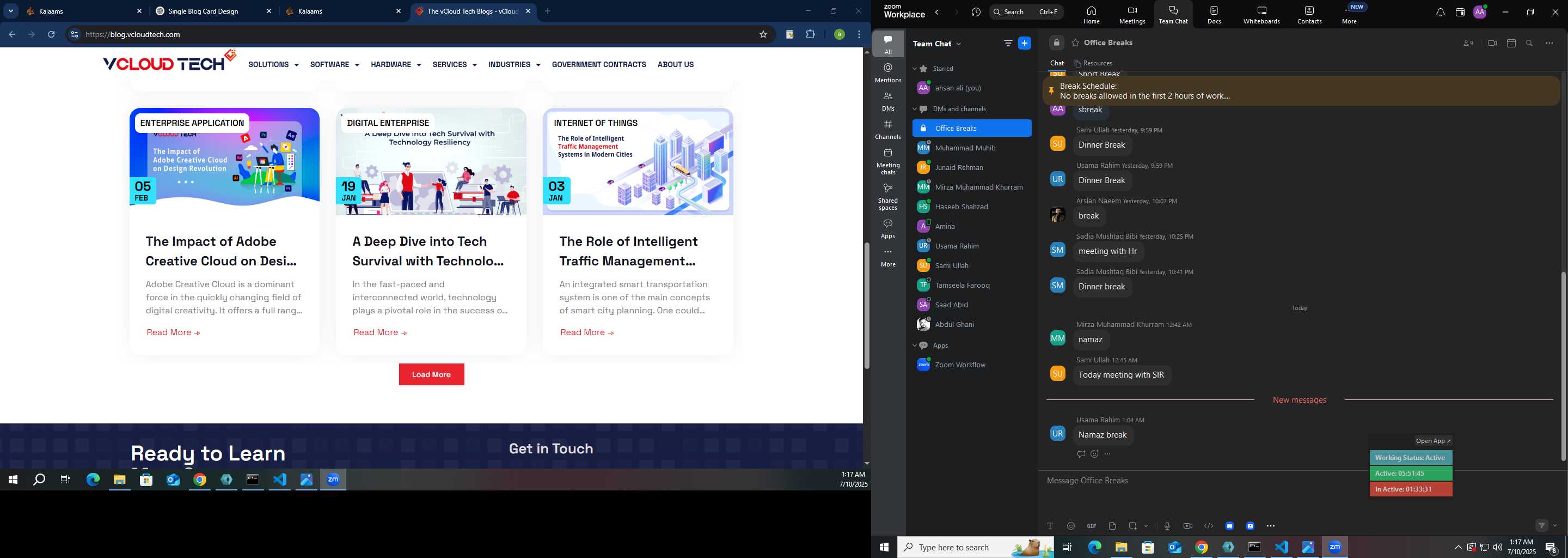This screenshot has height=558, width=1568.
Task: Collapse the DMs and channels section
Action: [914, 109]
